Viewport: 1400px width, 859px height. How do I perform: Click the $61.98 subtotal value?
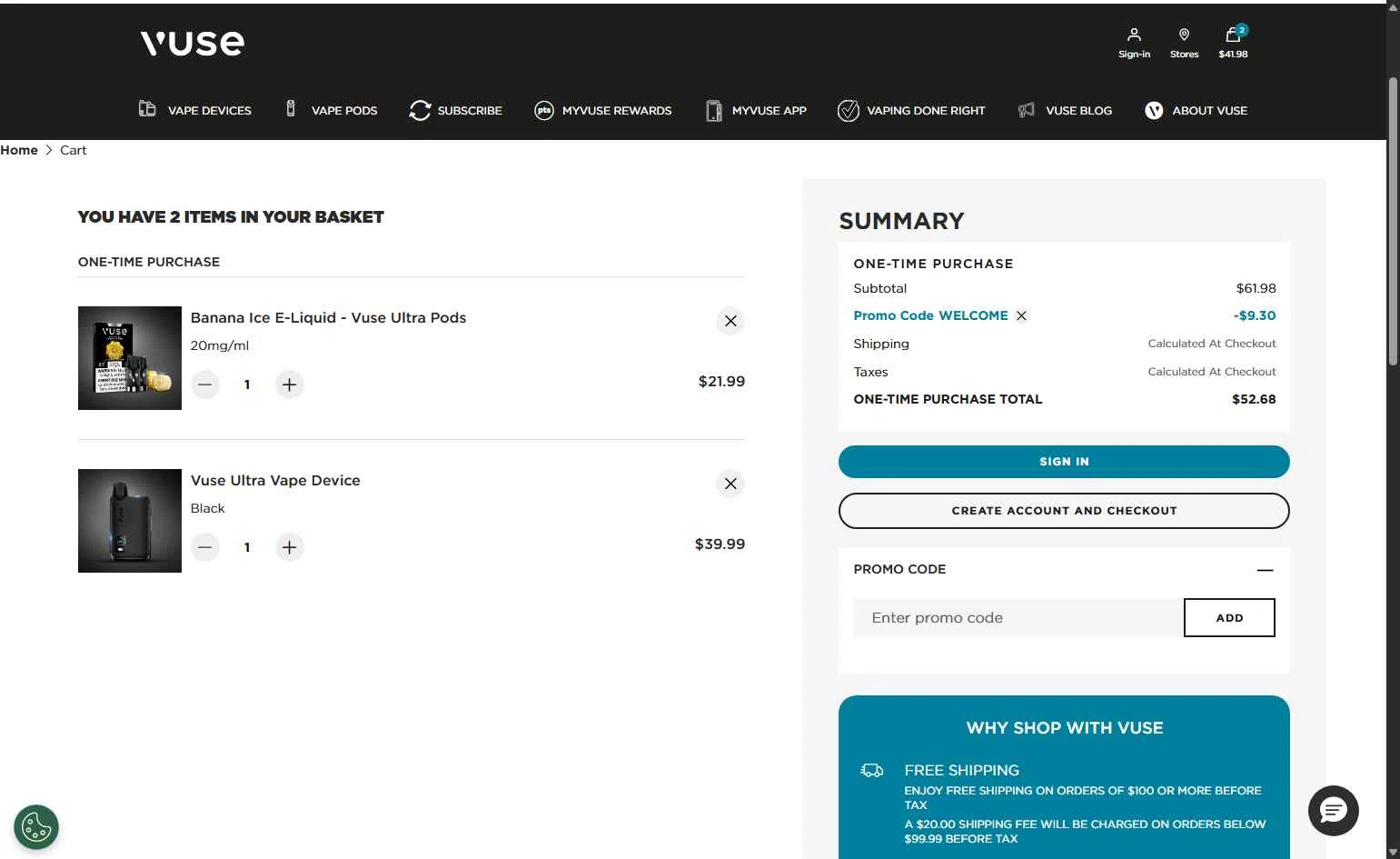click(x=1256, y=288)
